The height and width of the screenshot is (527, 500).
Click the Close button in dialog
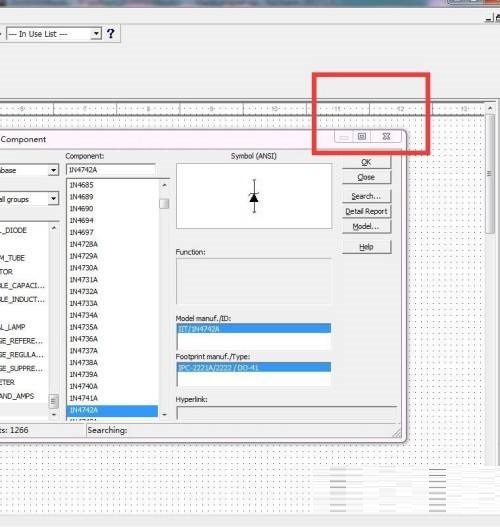[366, 177]
